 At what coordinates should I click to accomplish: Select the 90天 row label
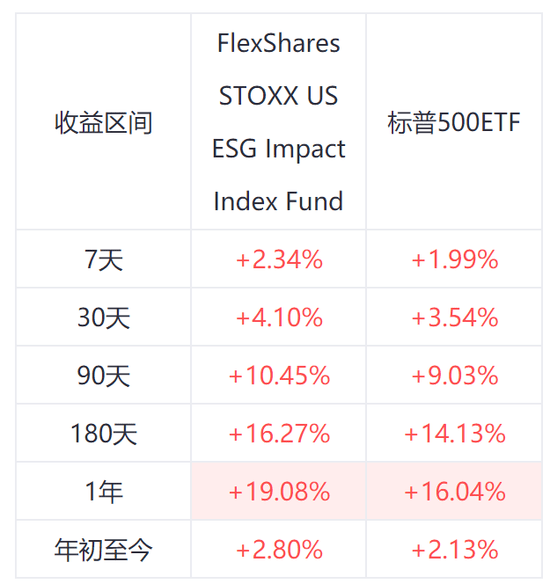click(x=104, y=375)
